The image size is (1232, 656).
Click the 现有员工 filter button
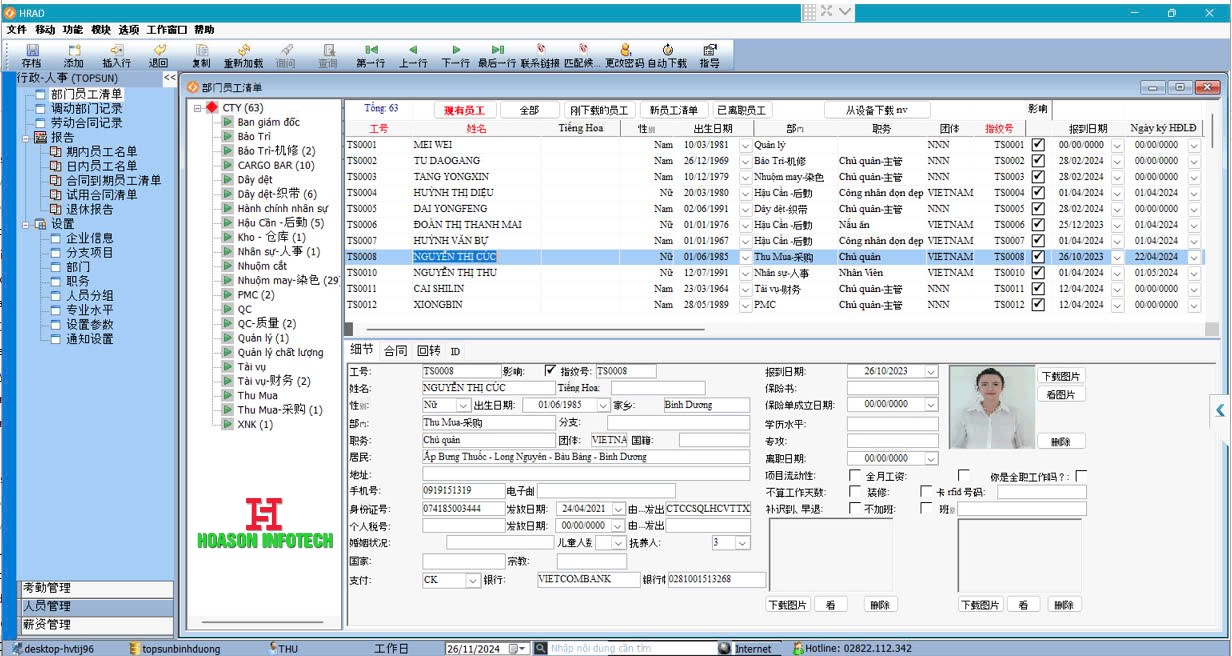(463, 110)
